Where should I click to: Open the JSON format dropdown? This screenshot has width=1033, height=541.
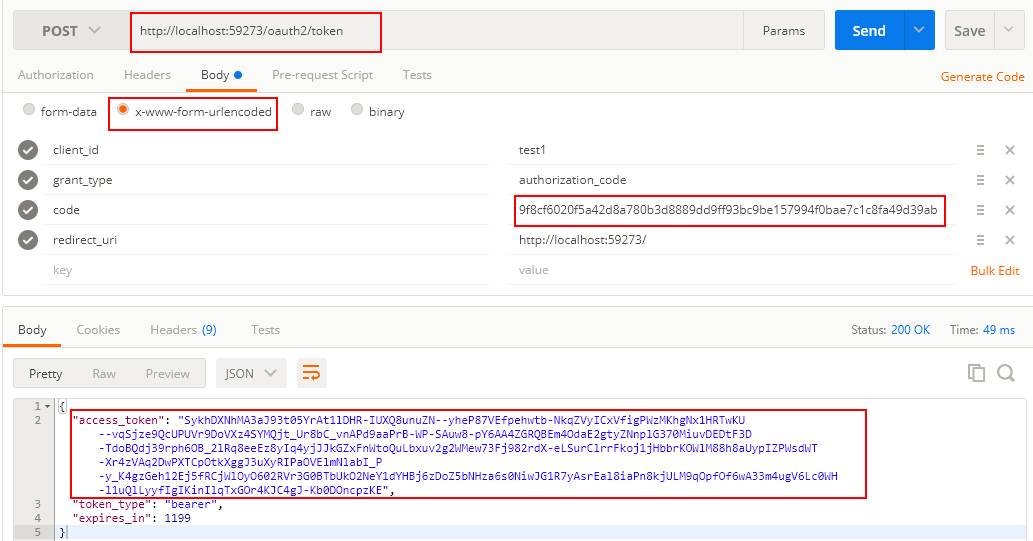250,374
